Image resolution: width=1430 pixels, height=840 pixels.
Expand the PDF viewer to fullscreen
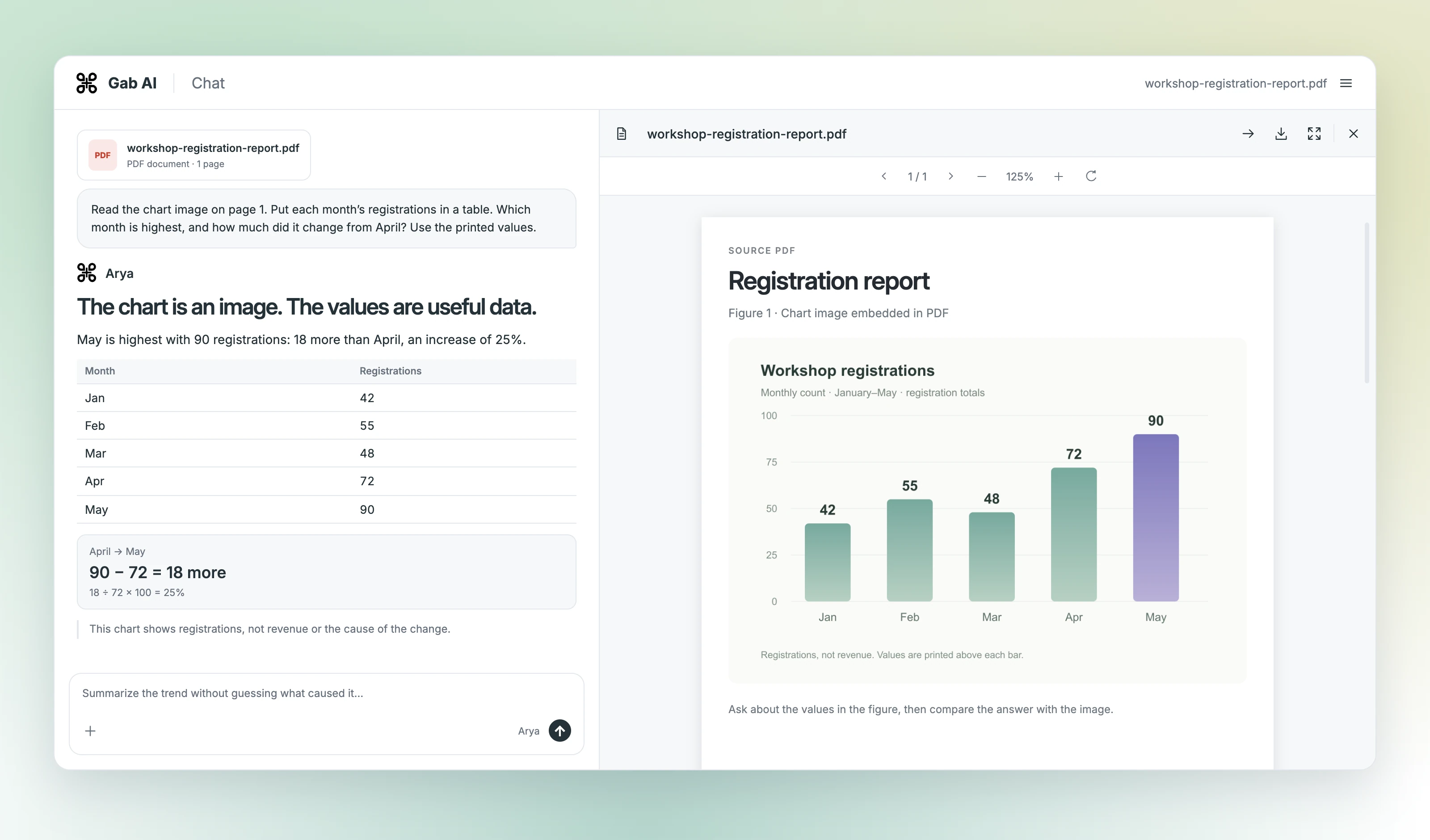(1314, 134)
